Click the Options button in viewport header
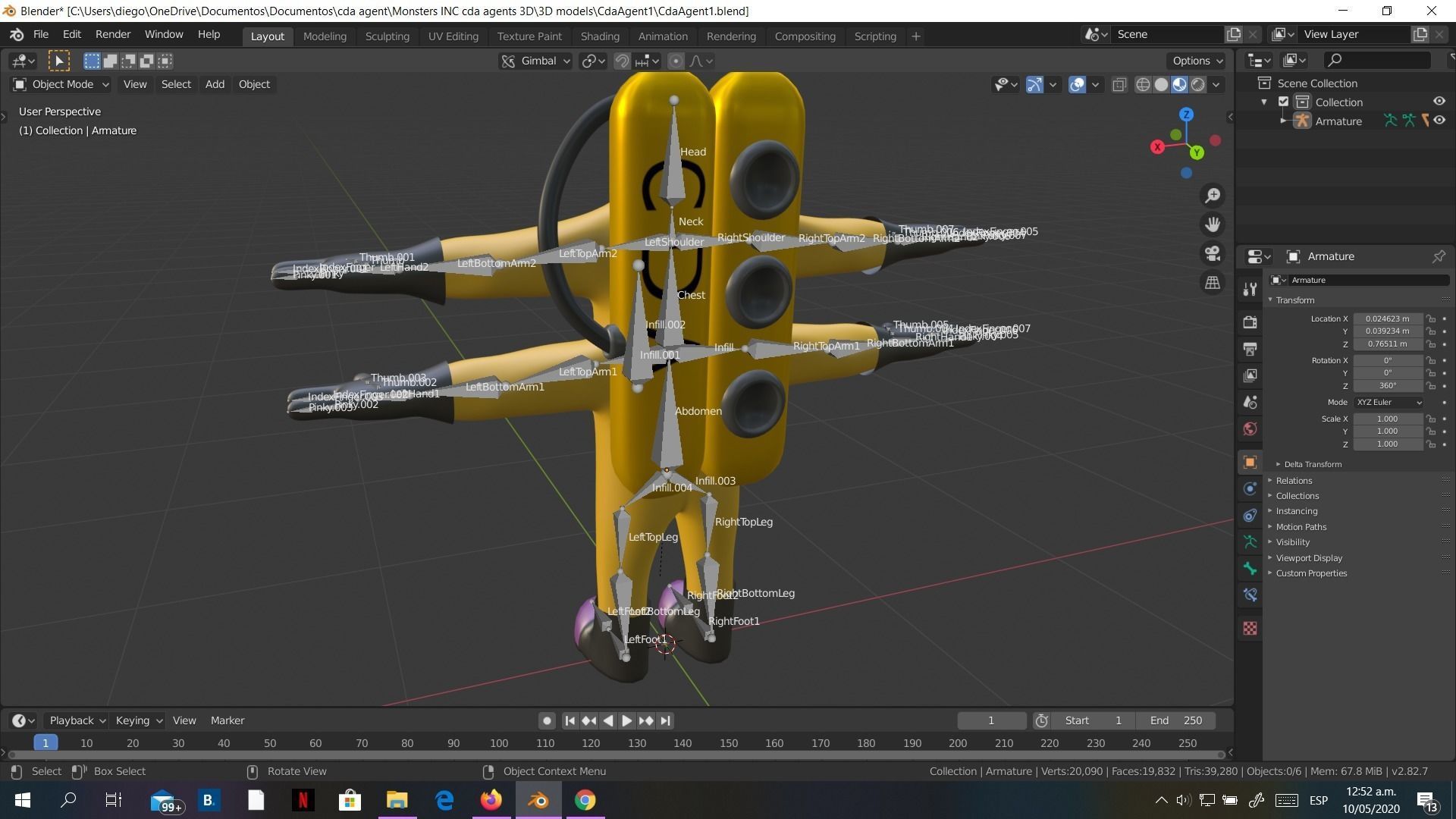The image size is (1456, 819). click(1194, 61)
